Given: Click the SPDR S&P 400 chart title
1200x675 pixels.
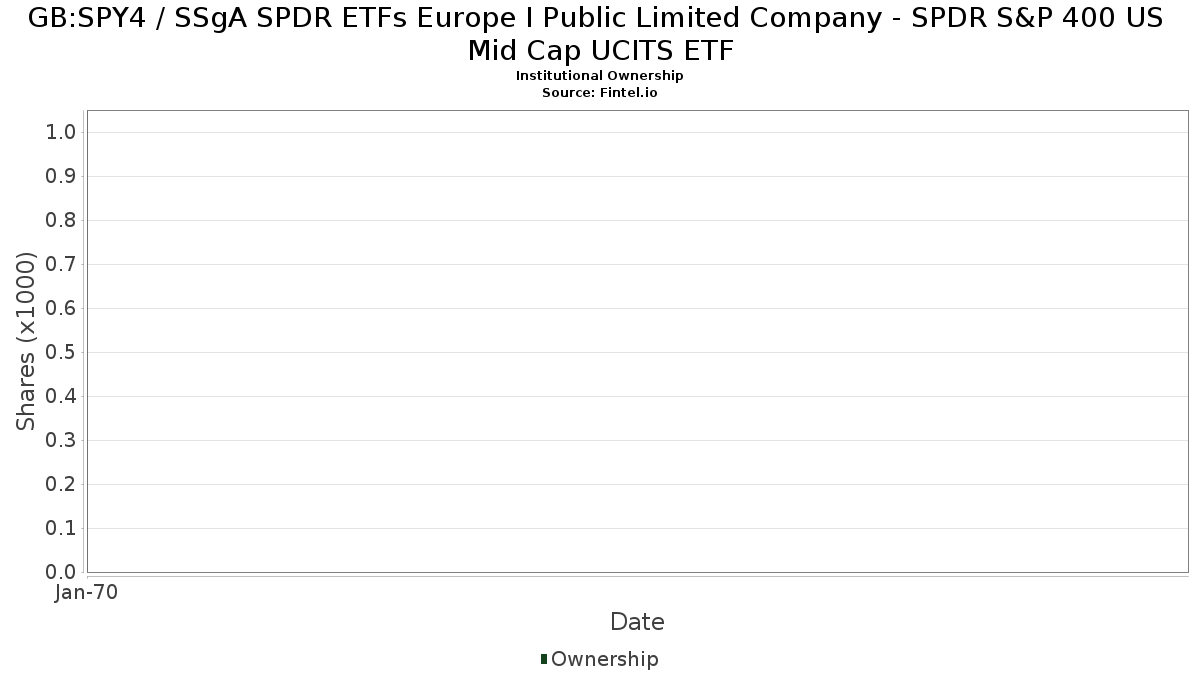Looking at the screenshot, I should 599,34.
